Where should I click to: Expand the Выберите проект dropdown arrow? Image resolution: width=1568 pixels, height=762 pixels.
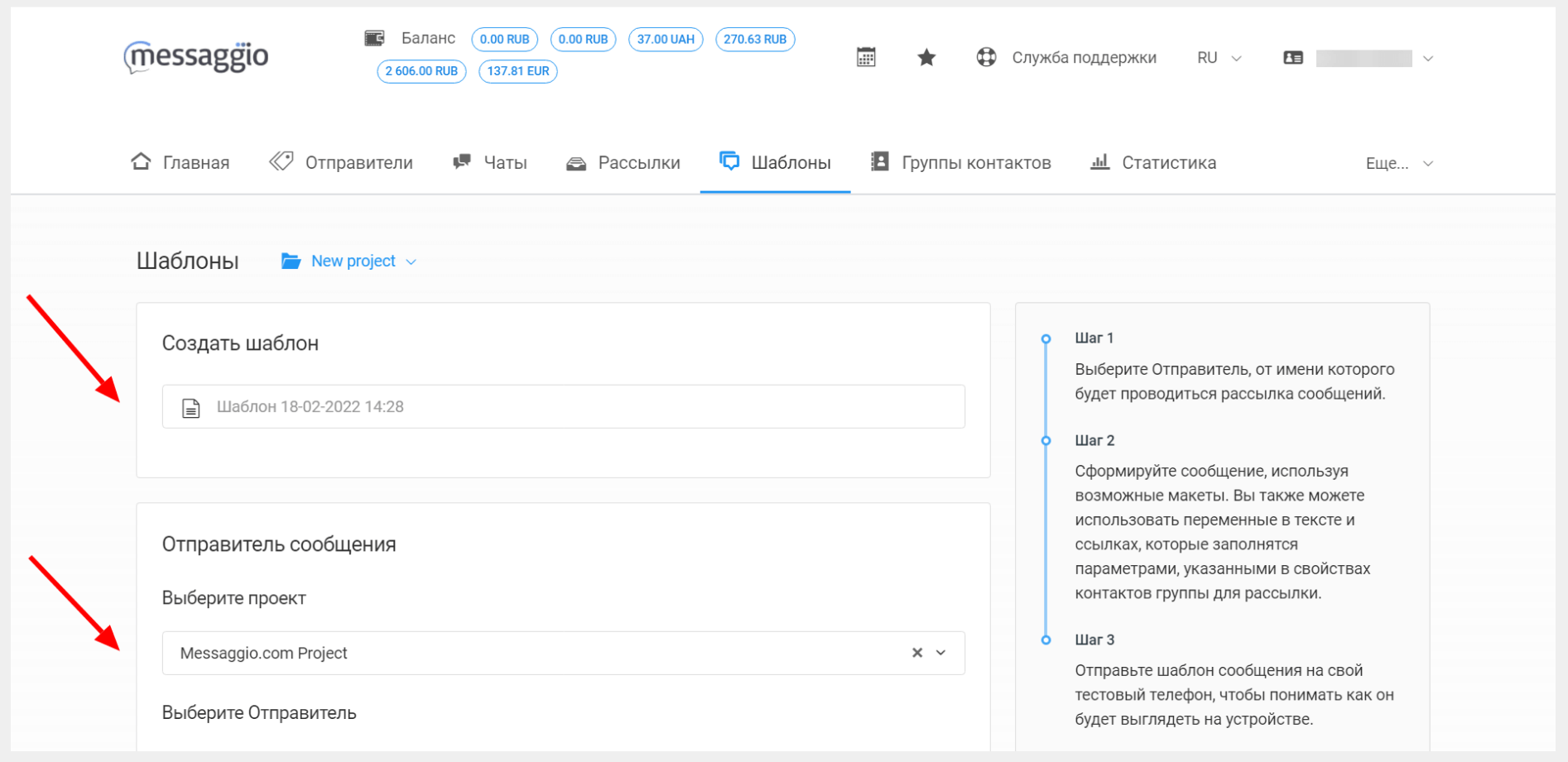(x=941, y=653)
